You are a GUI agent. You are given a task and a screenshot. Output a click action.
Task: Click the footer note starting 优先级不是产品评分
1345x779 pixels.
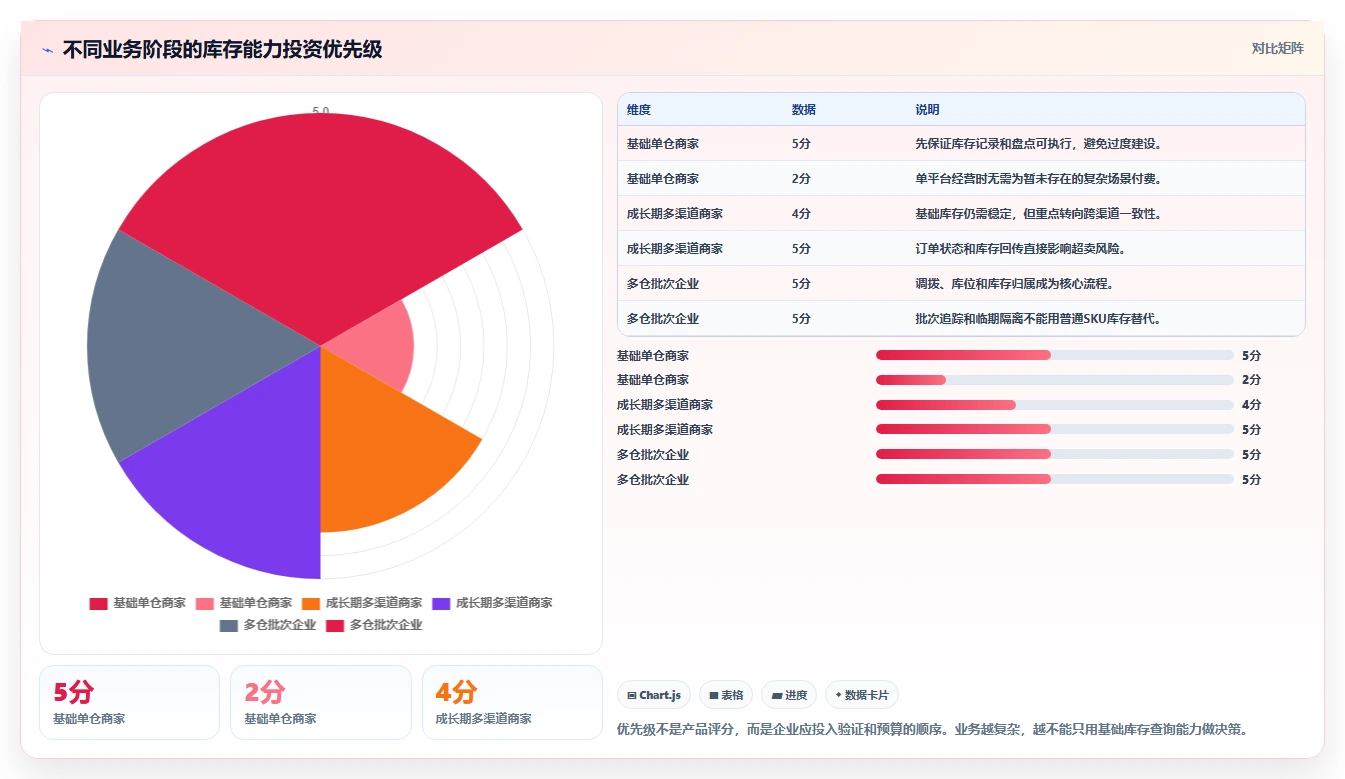932,729
